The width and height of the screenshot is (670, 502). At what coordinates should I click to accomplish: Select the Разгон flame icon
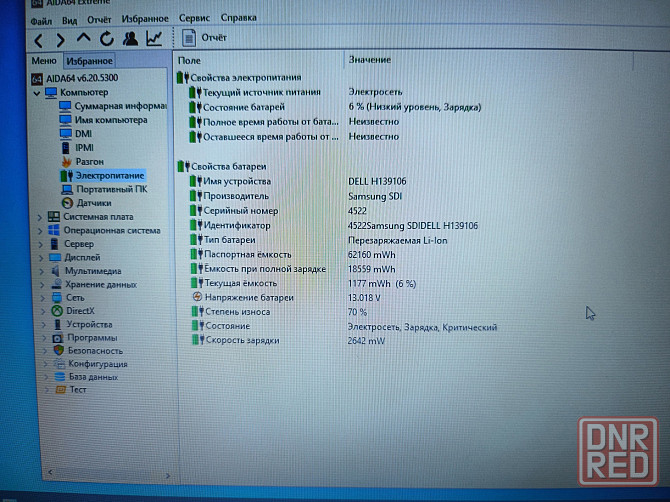[x=67, y=162]
